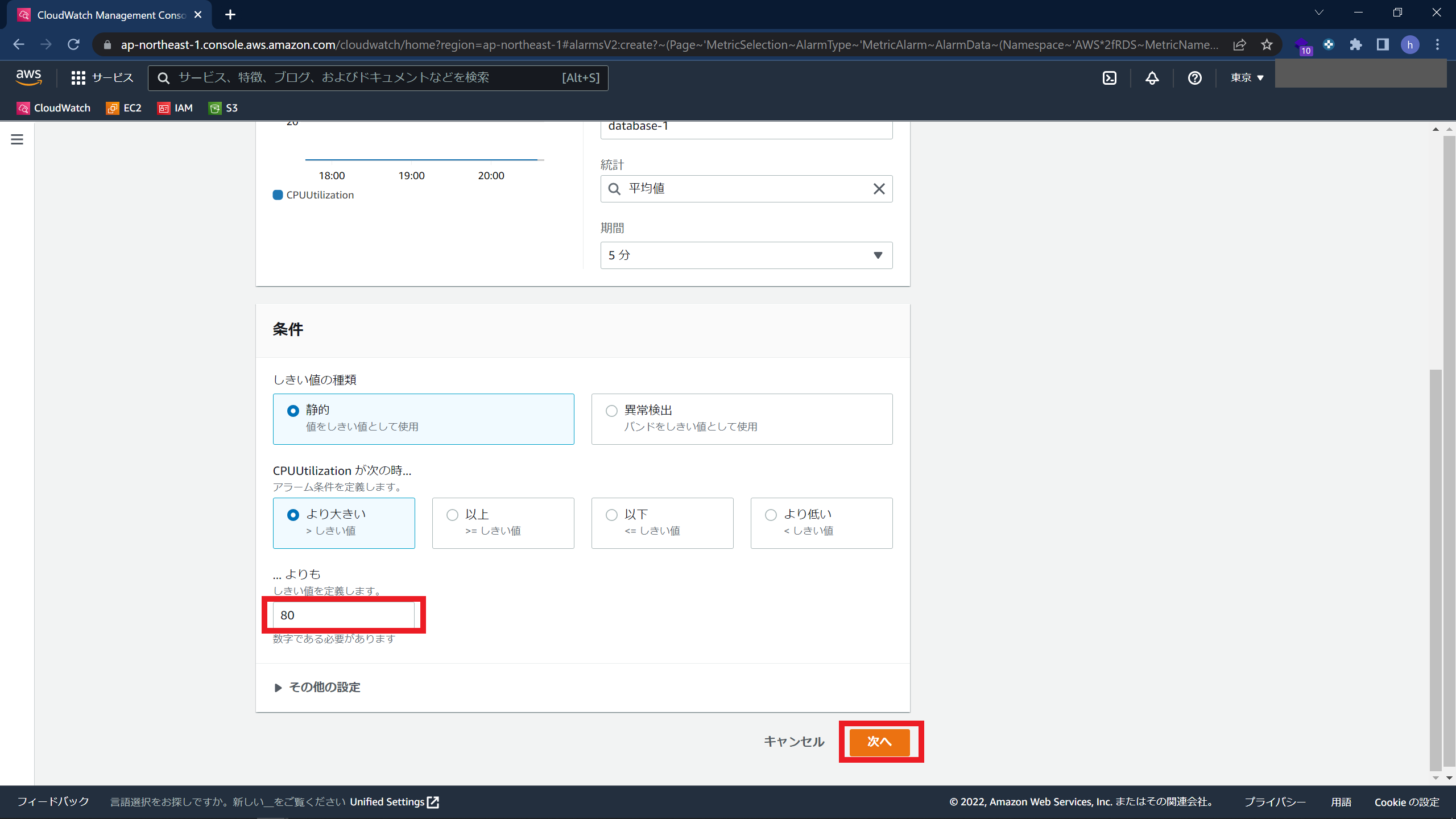
Task: Open the browser profile avatar h
Action: click(x=1410, y=44)
